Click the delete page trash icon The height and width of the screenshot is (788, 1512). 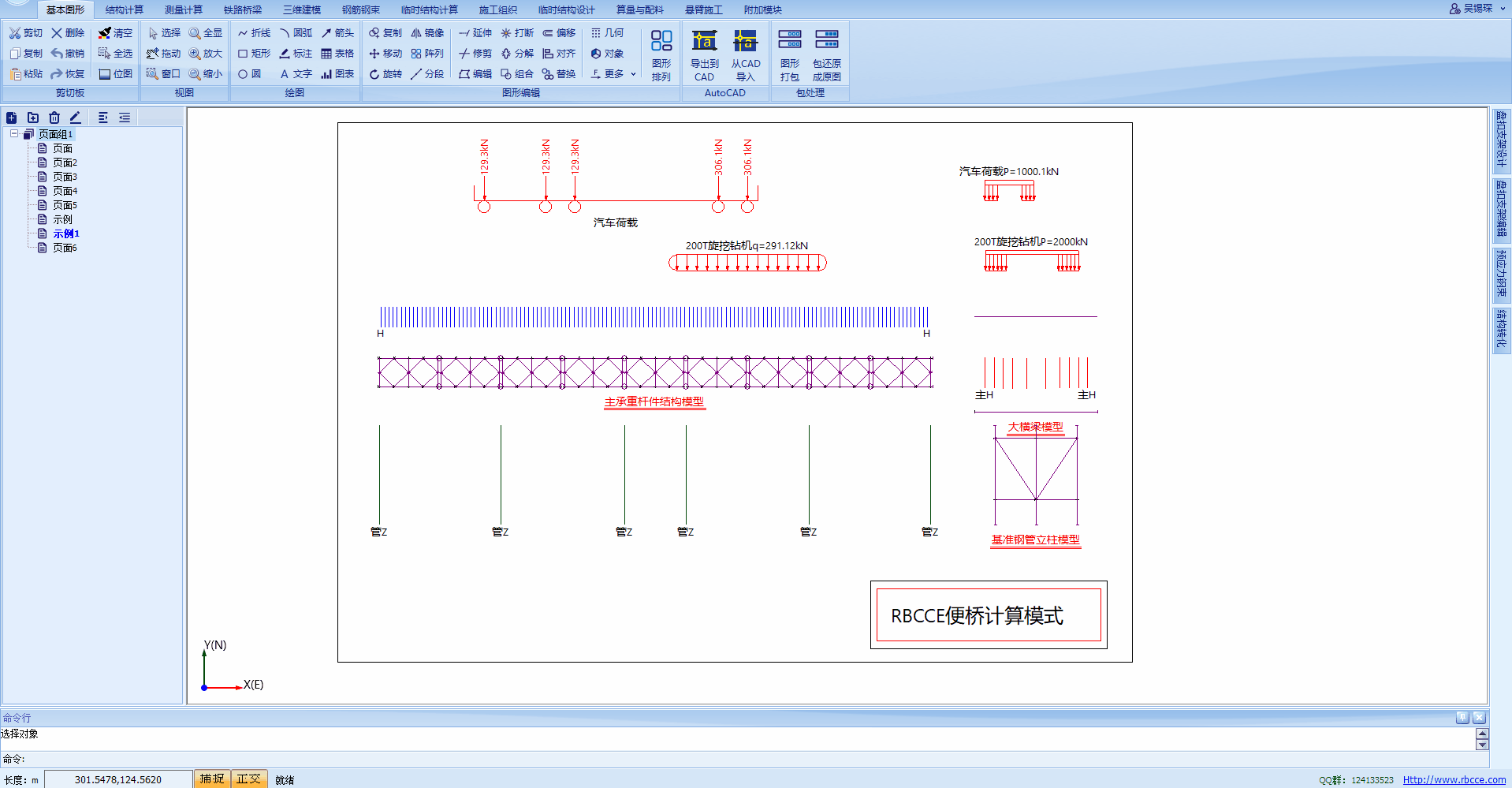pyautogui.click(x=54, y=117)
